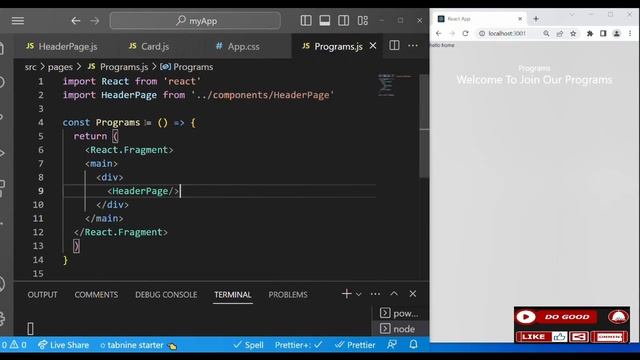Click line number 9 in the gutter

pyautogui.click(x=40, y=191)
